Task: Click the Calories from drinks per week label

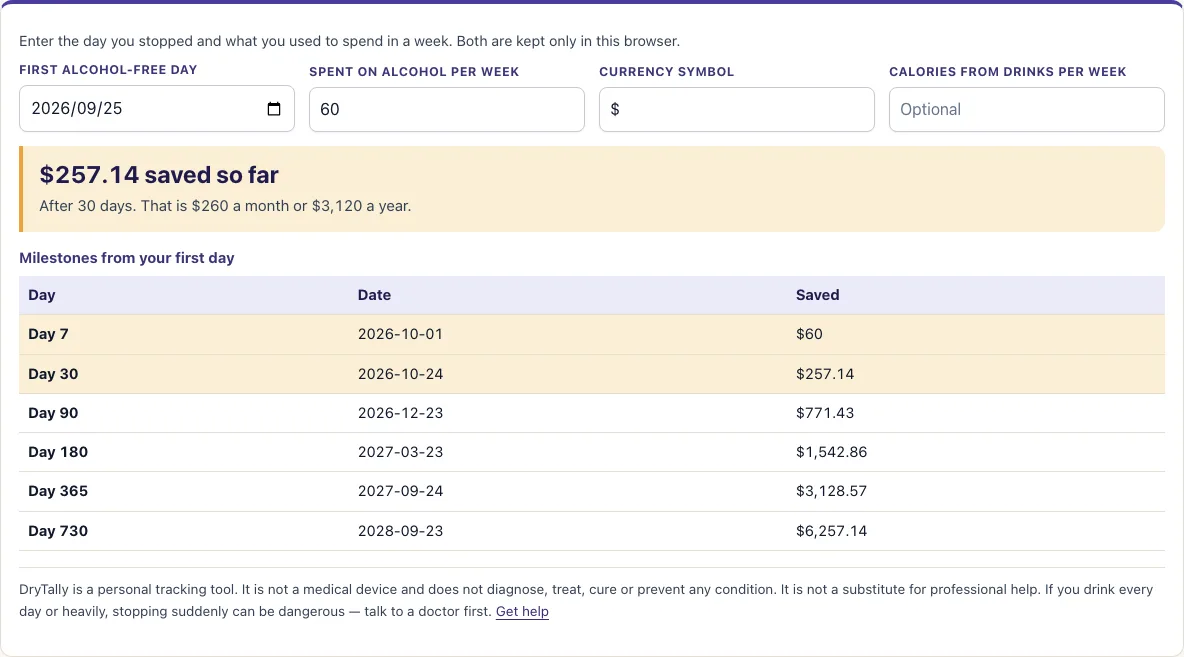Action: pos(1007,72)
